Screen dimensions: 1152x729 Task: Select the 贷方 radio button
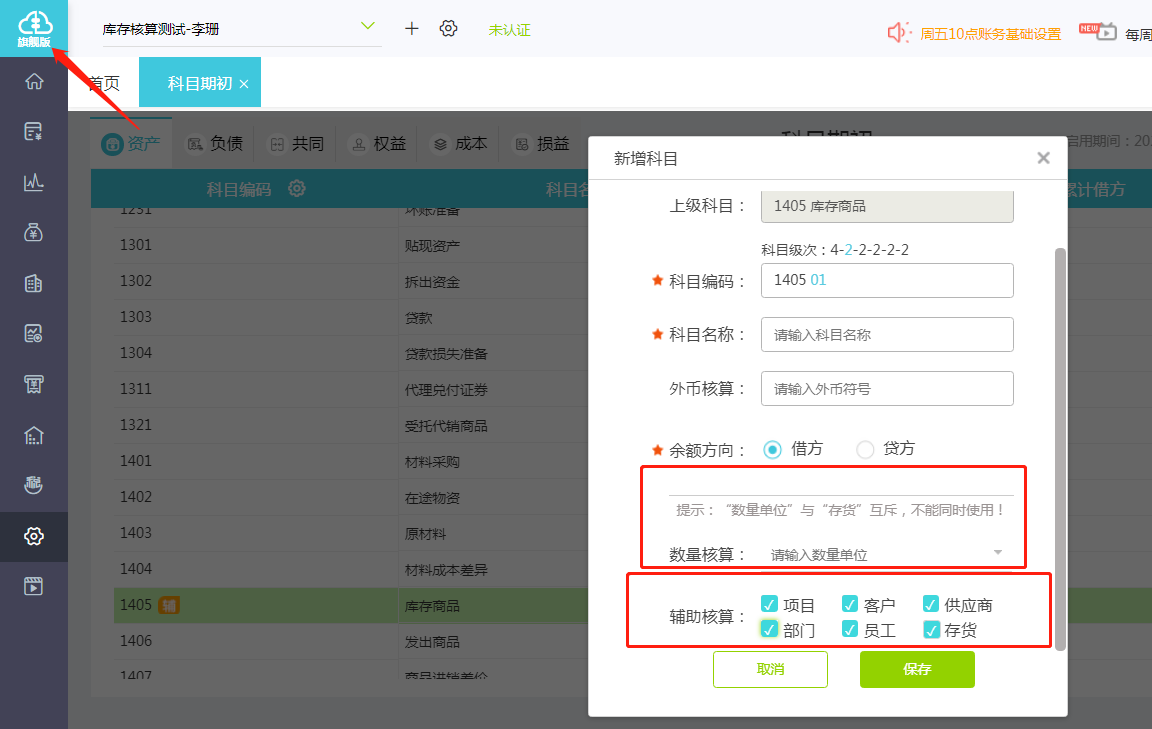coord(865,450)
